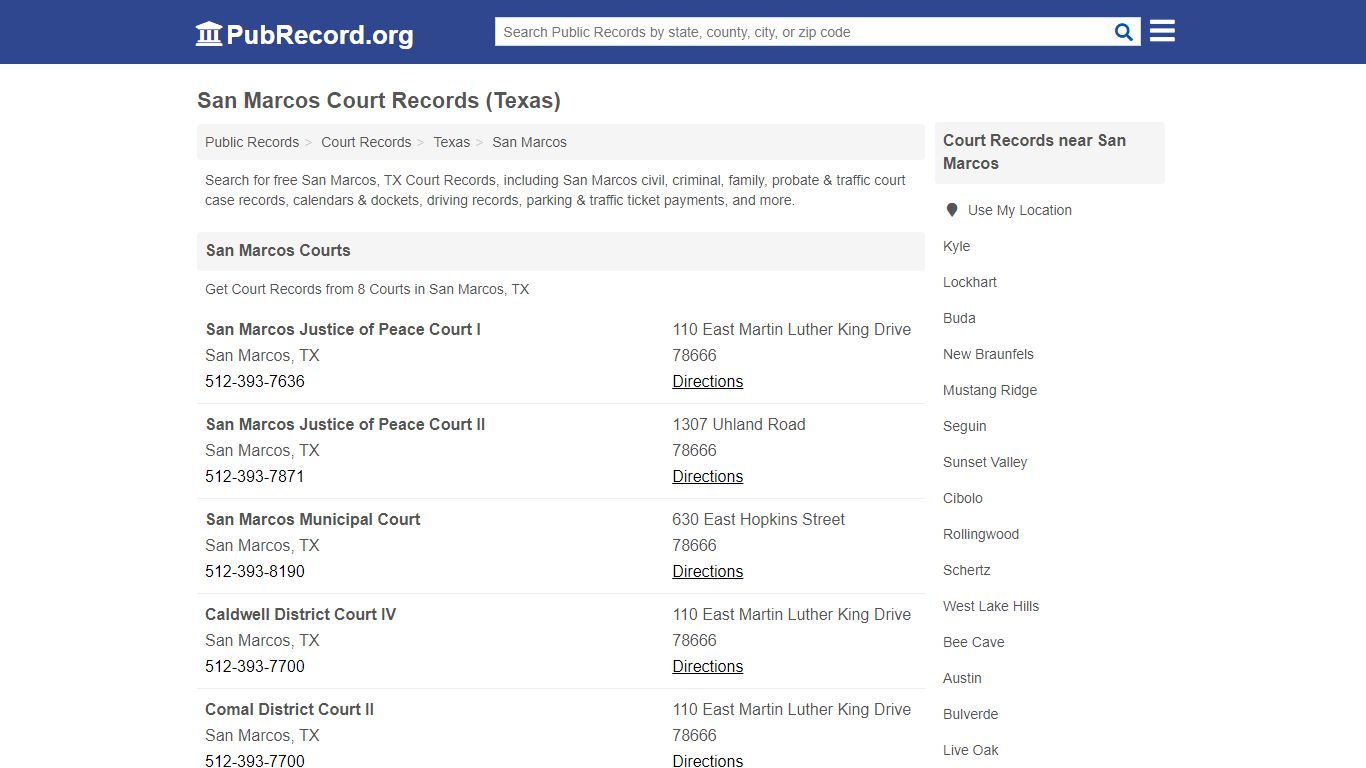Image resolution: width=1366 pixels, height=768 pixels.
Task: Get directions to Caldwell District Court IV
Action: pyautogui.click(x=707, y=666)
